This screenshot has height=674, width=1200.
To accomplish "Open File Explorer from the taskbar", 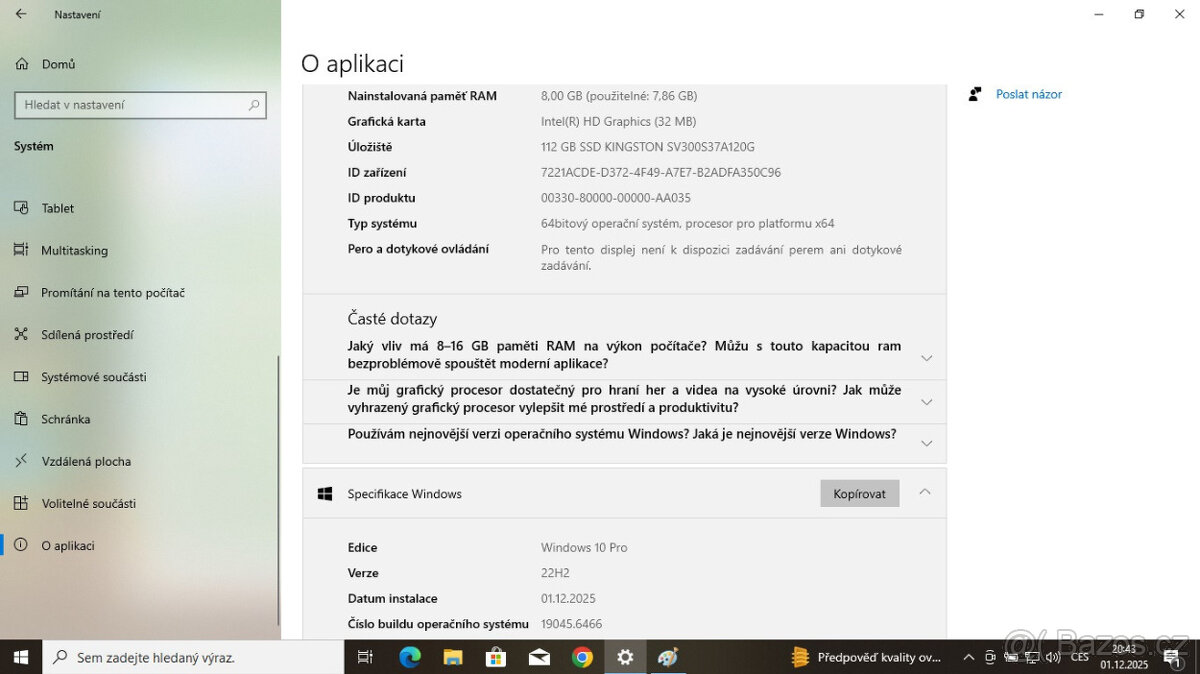I will [x=454, y=657].
